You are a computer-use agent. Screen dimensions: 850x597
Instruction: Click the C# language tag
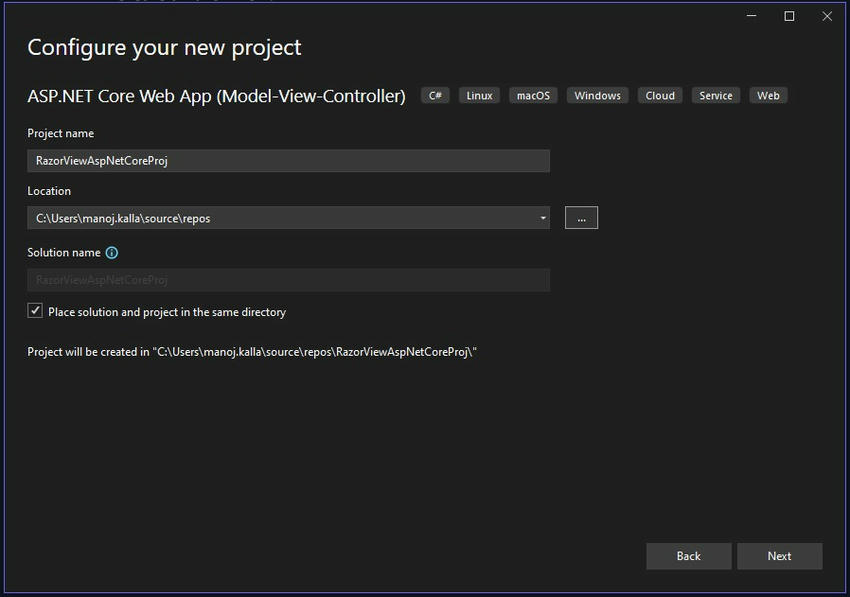(434, 95)
